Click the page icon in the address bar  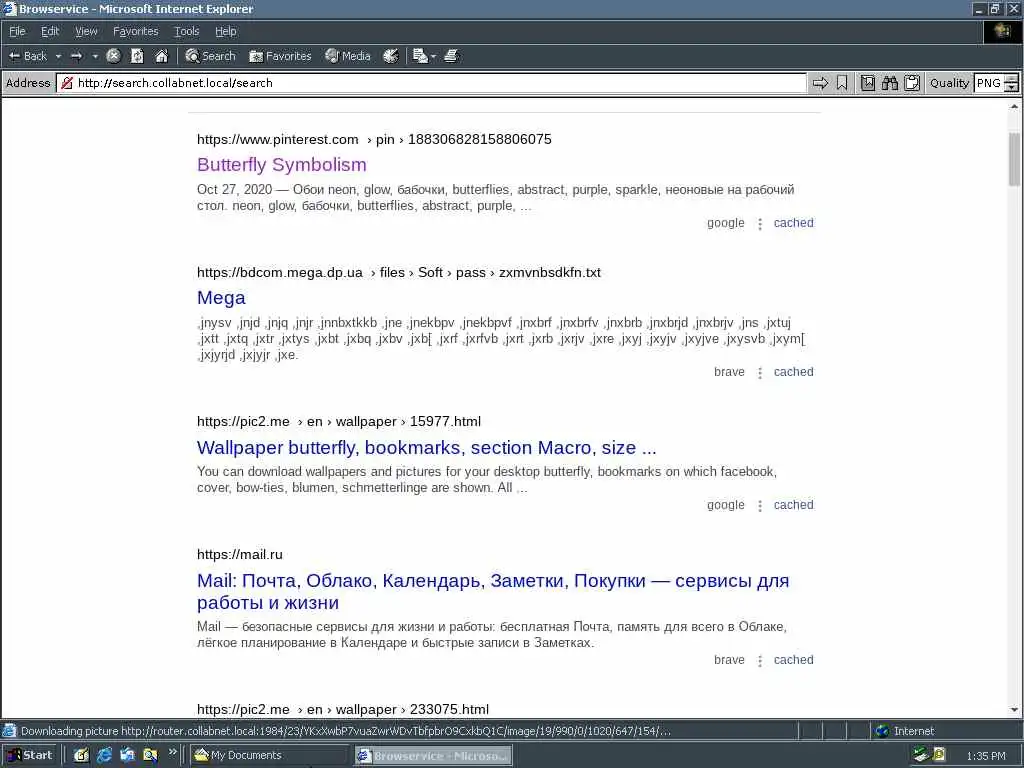[67, 83]
